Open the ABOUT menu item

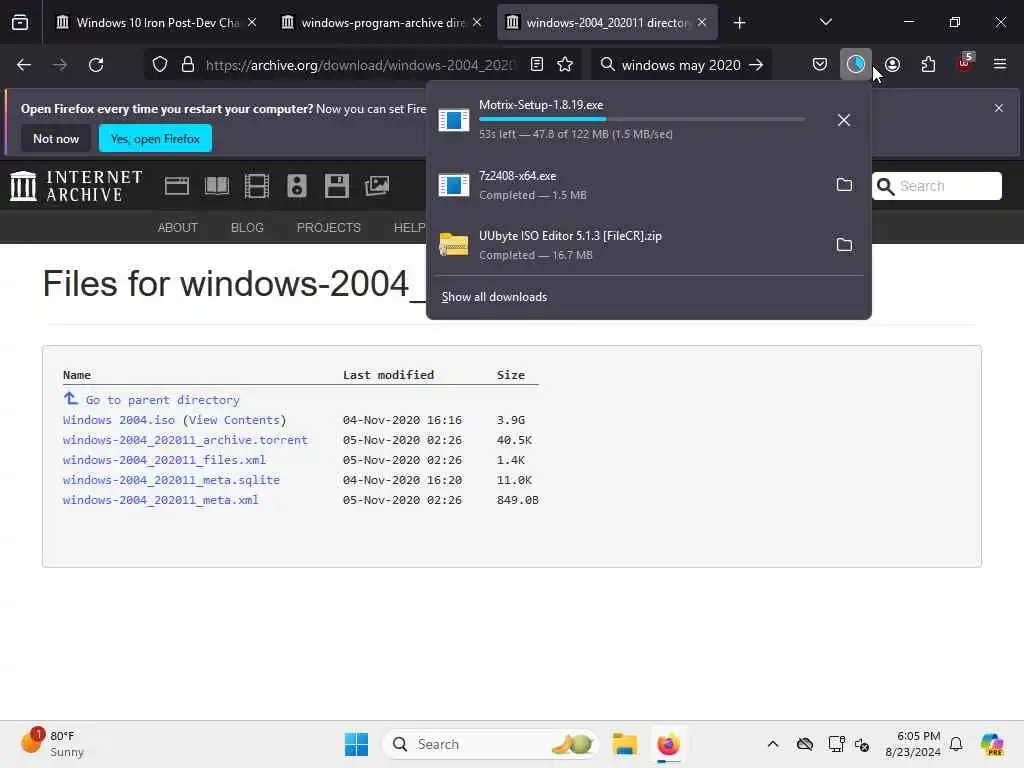(178, 227)
